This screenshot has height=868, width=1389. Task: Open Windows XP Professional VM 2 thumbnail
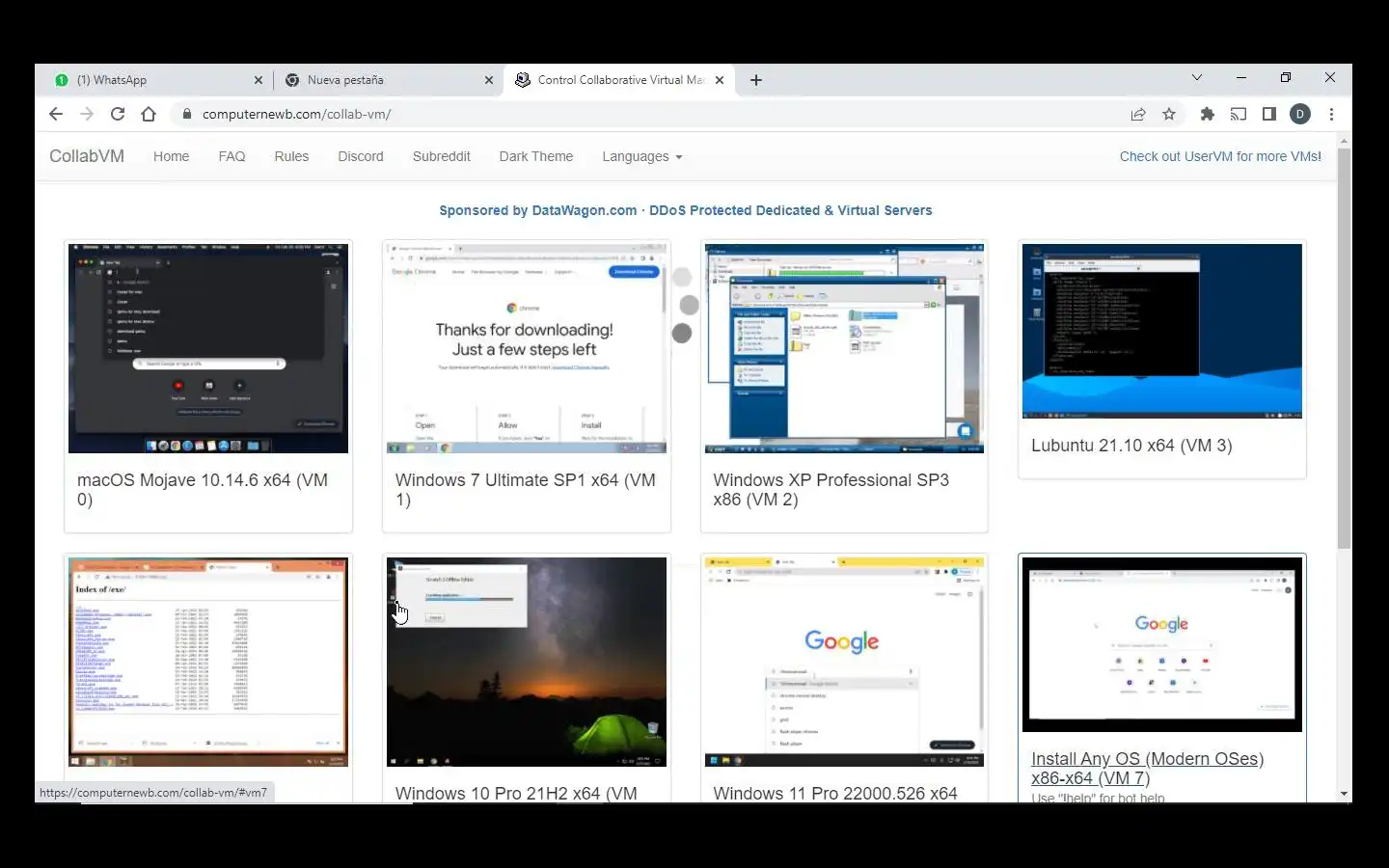coord(844,348)
